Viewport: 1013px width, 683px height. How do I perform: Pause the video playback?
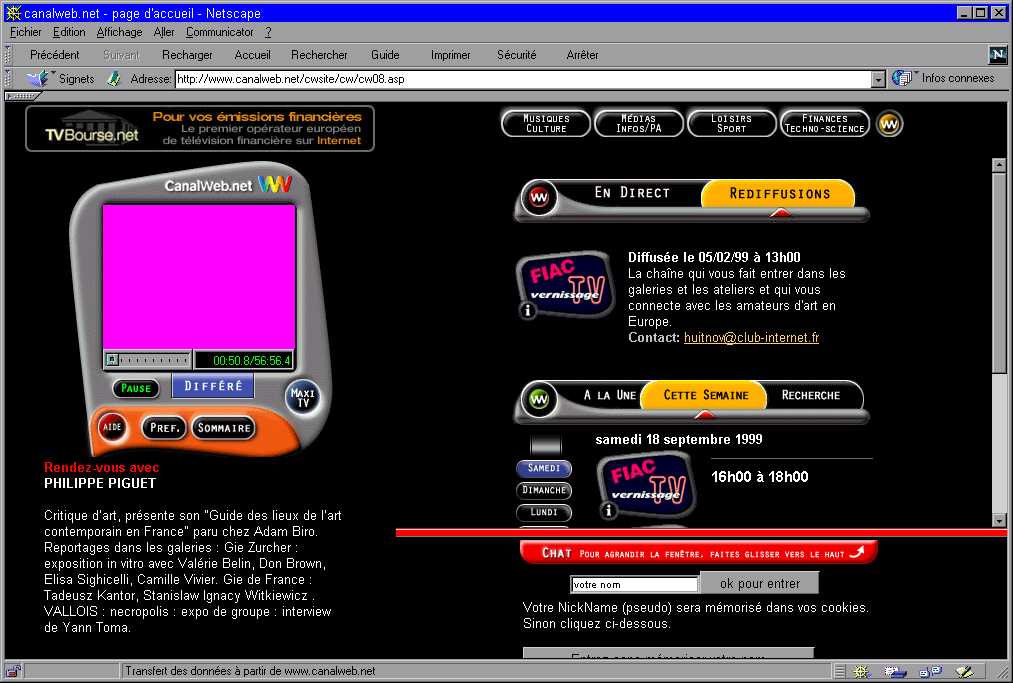136,388
